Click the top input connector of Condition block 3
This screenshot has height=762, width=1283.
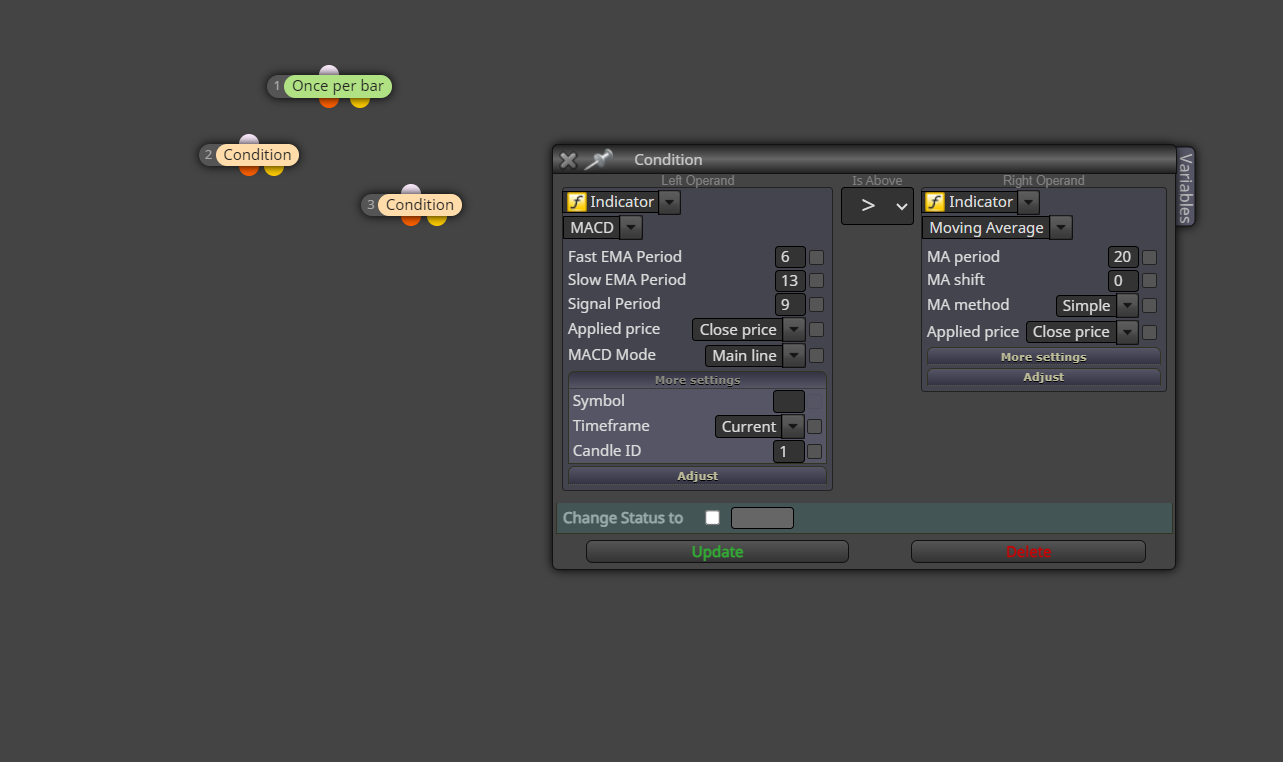click(411, 190)
